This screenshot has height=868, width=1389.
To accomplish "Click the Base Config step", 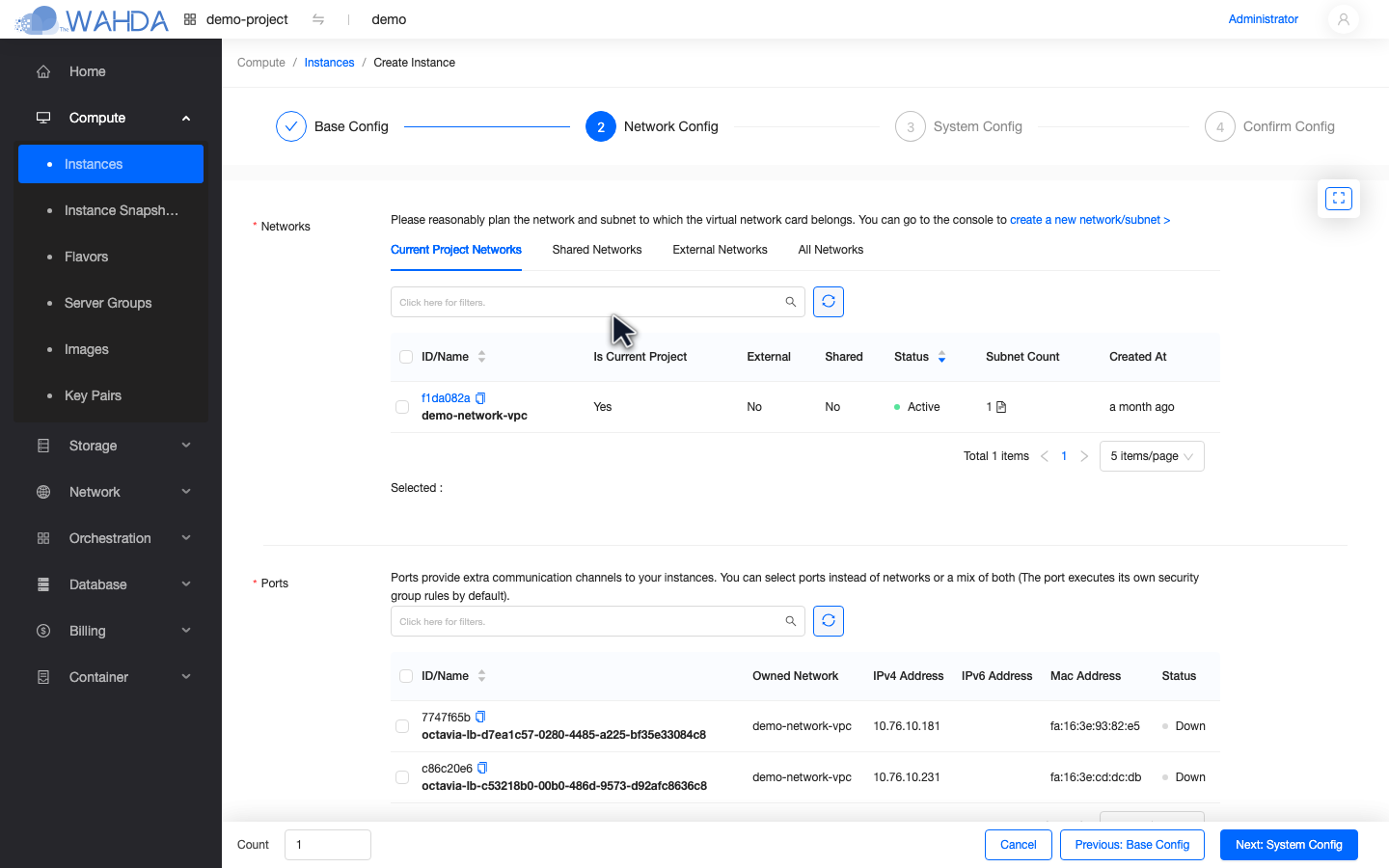I will [332, 126].
